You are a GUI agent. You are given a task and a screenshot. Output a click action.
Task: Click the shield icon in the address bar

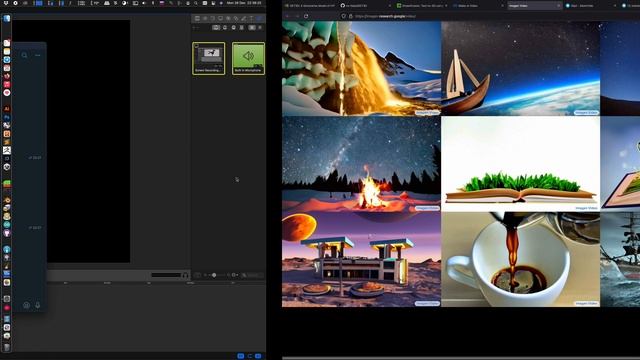pyautogui.click(x=343, y=16)
